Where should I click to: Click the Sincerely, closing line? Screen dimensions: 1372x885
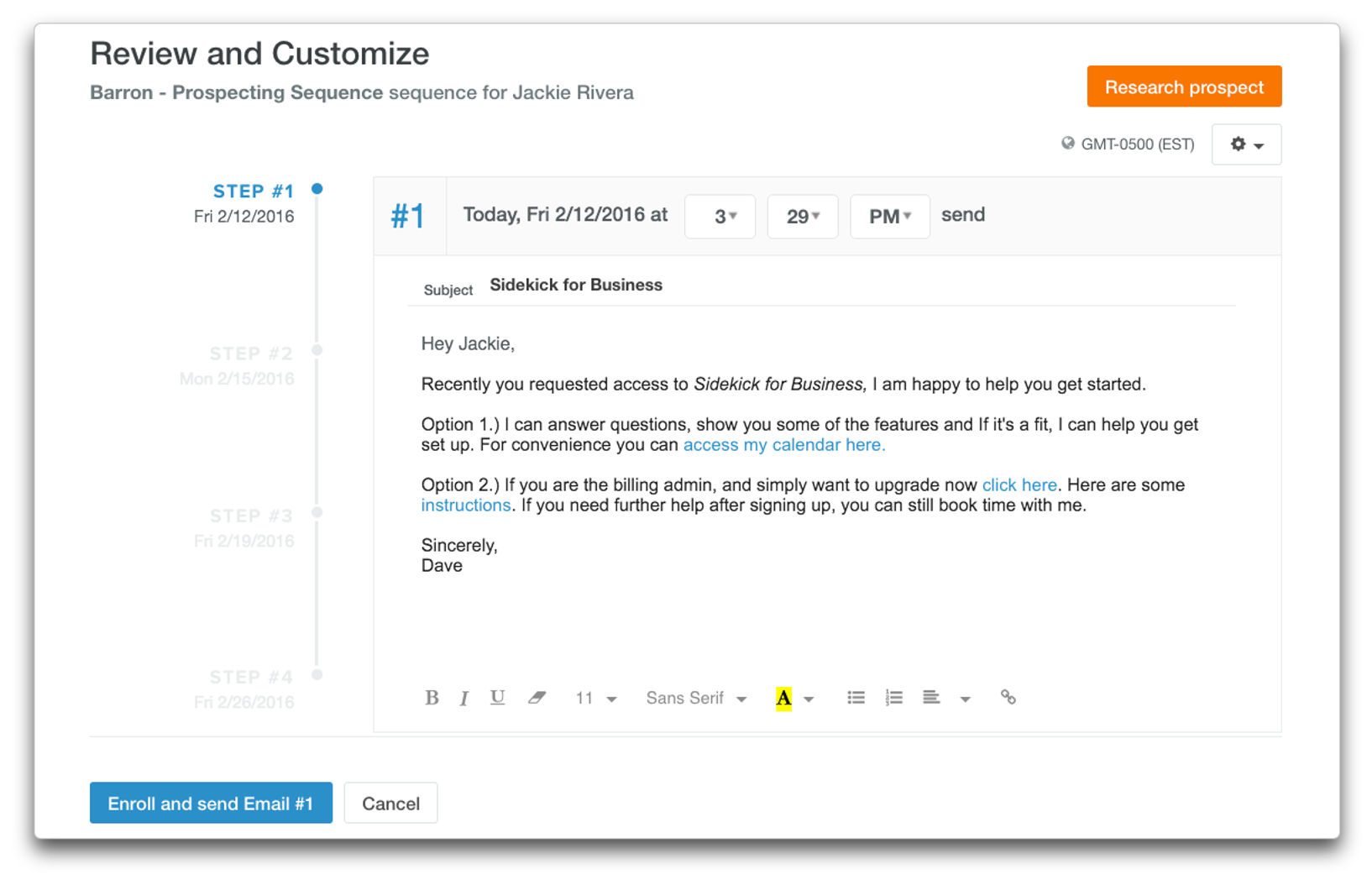[459, 546]
